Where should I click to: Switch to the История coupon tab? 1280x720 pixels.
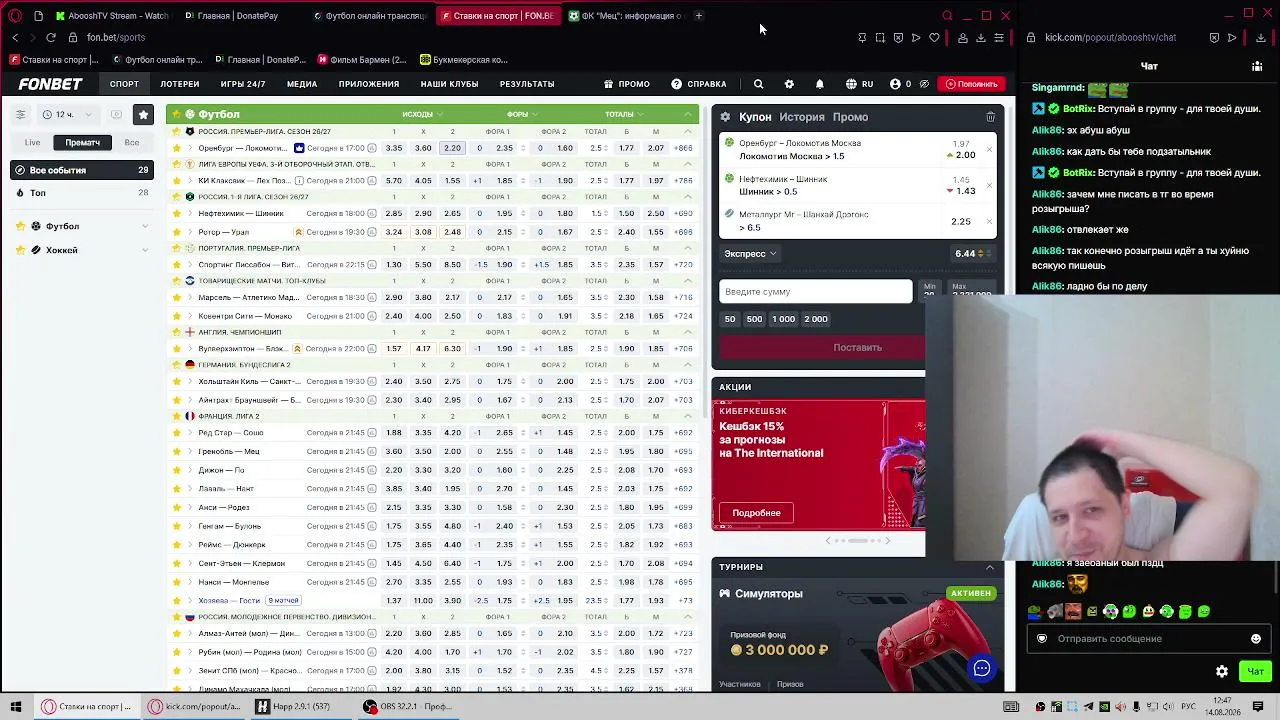802,117
